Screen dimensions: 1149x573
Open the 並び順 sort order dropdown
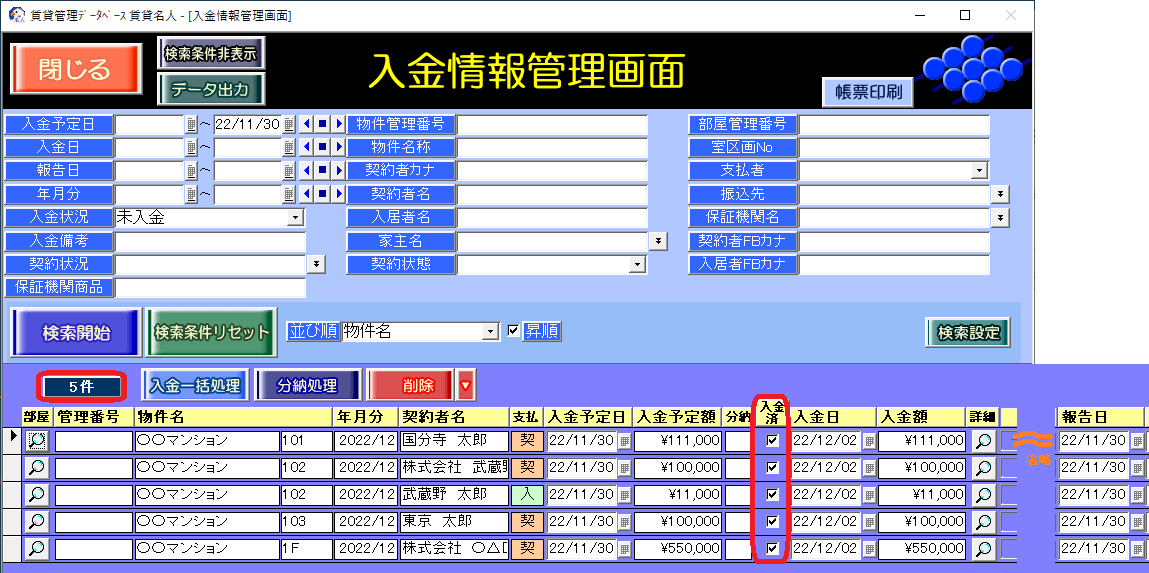point(490,331)
